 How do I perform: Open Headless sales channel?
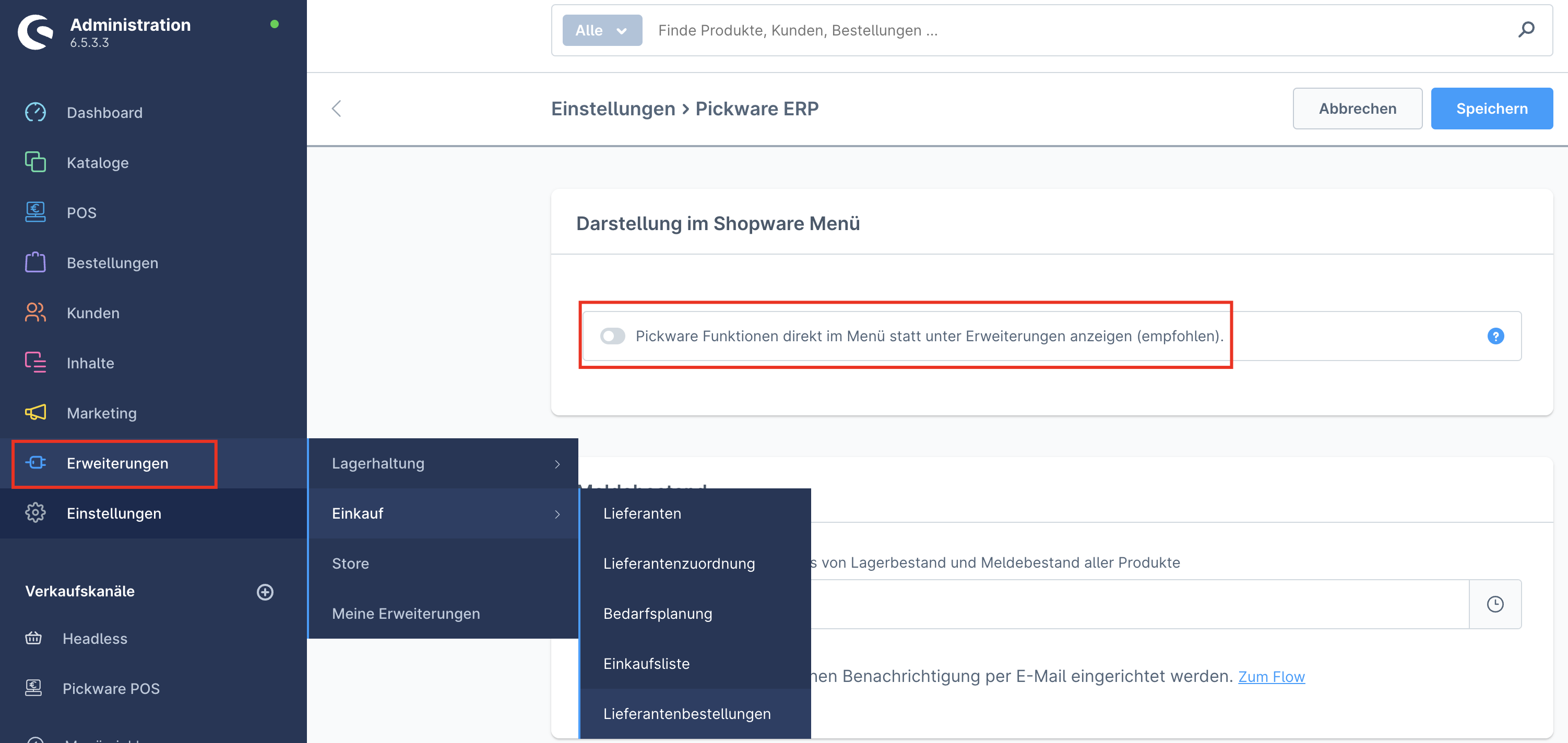95,638
